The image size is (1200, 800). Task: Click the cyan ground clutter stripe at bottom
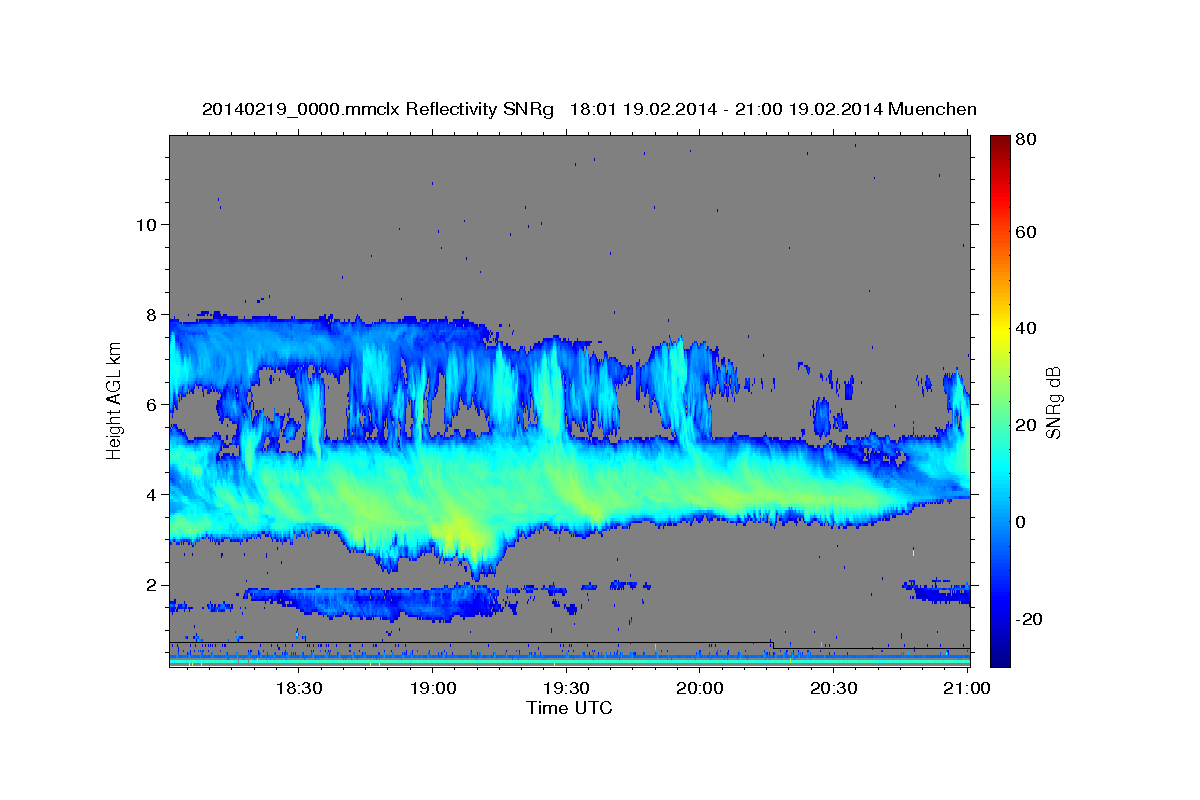[x=570, y=660]
